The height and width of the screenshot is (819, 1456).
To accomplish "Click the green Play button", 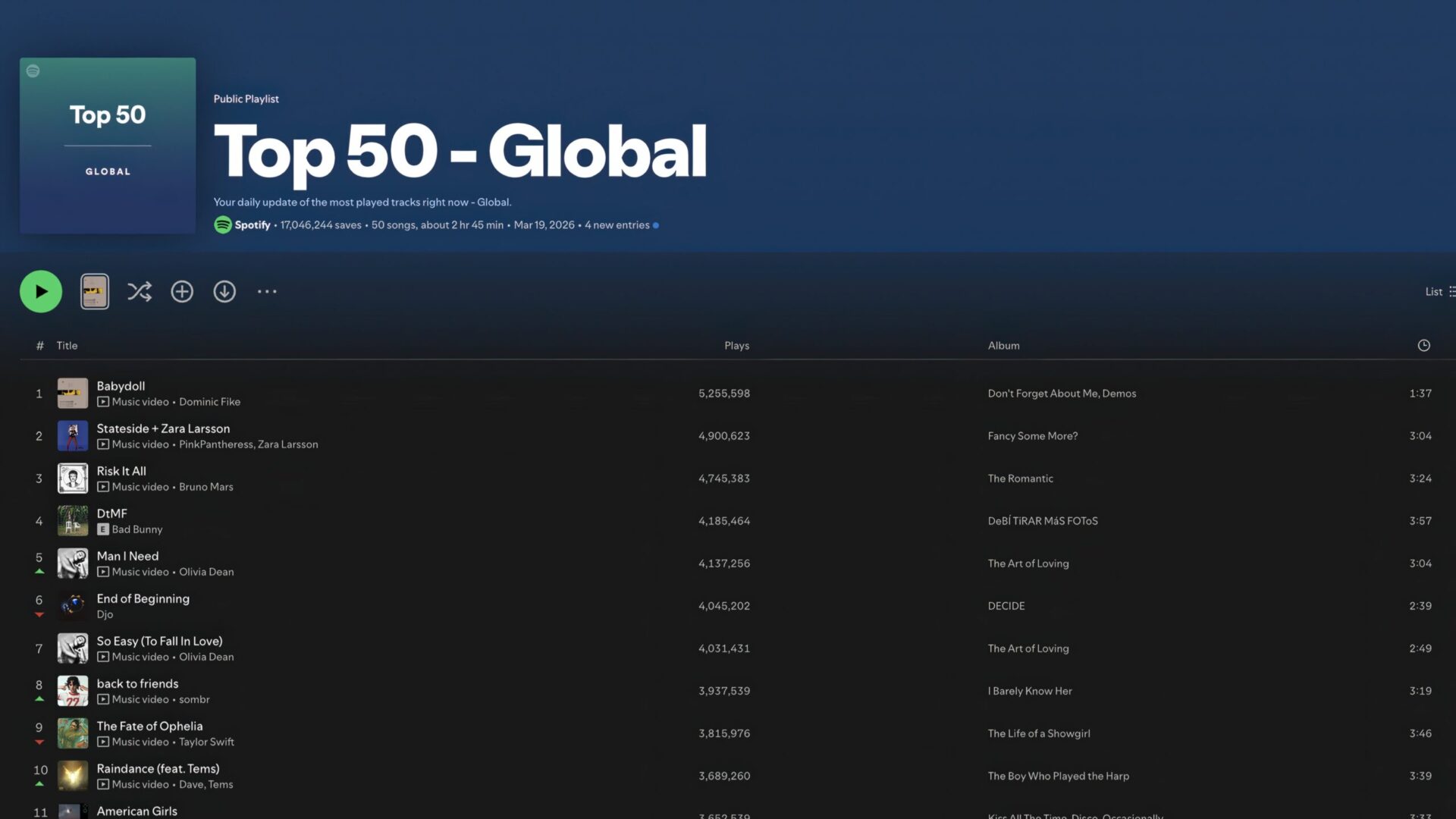I will (x=40, y=290).
